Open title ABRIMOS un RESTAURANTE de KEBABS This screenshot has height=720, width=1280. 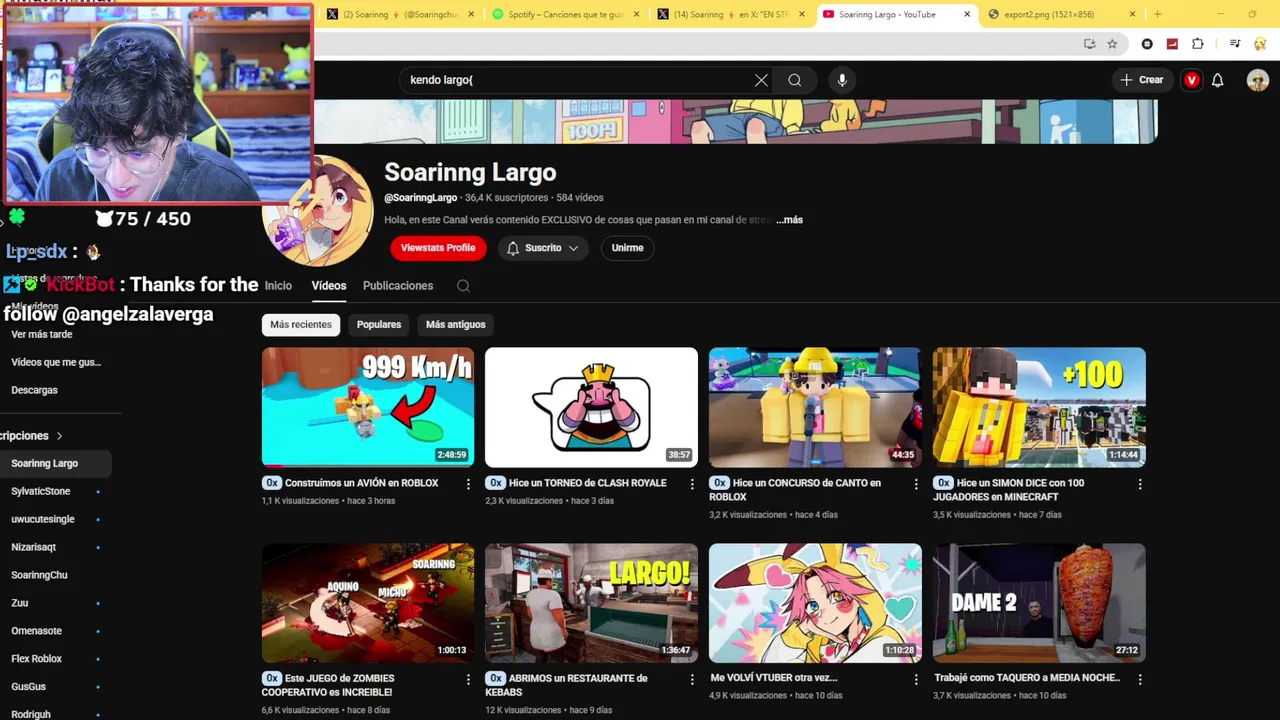(567, 685)
